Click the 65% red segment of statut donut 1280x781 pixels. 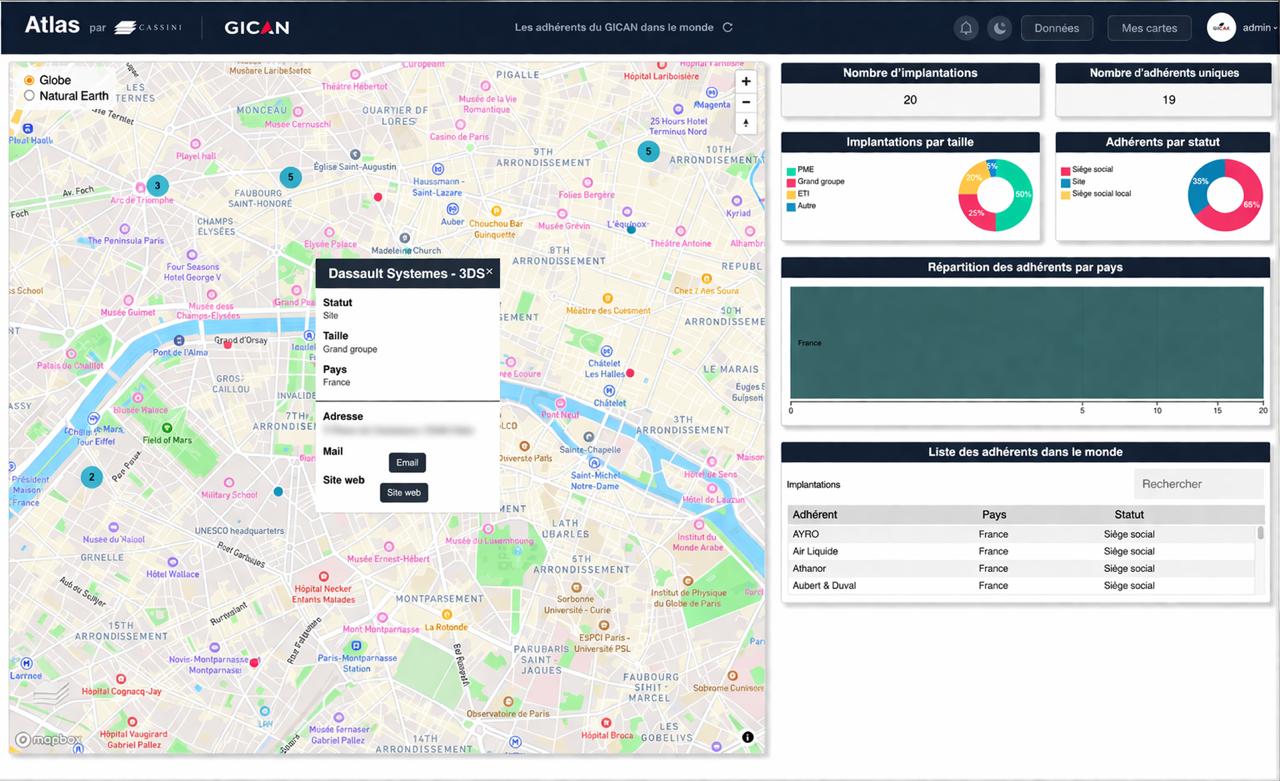click(x=1252, y=203)
